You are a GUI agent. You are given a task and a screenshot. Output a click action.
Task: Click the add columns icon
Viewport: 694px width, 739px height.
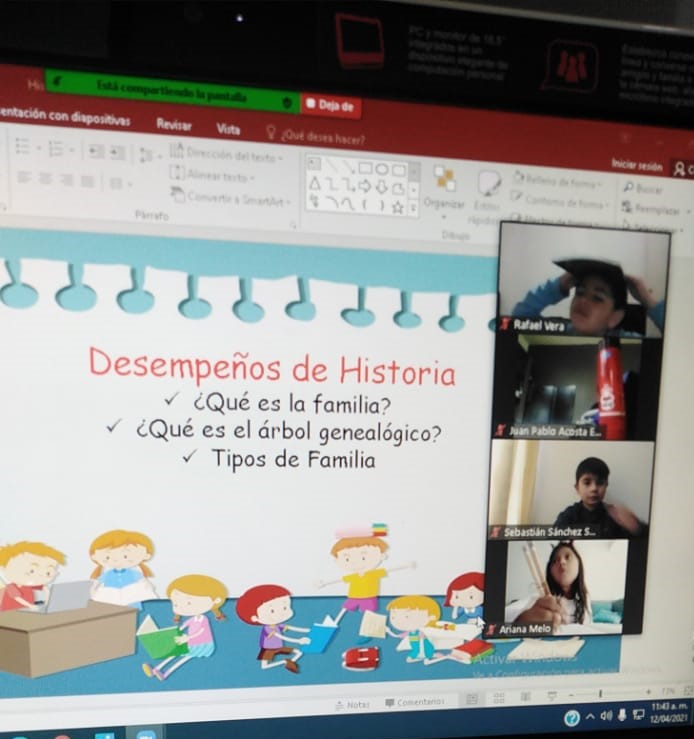click(x=116, y=183)
